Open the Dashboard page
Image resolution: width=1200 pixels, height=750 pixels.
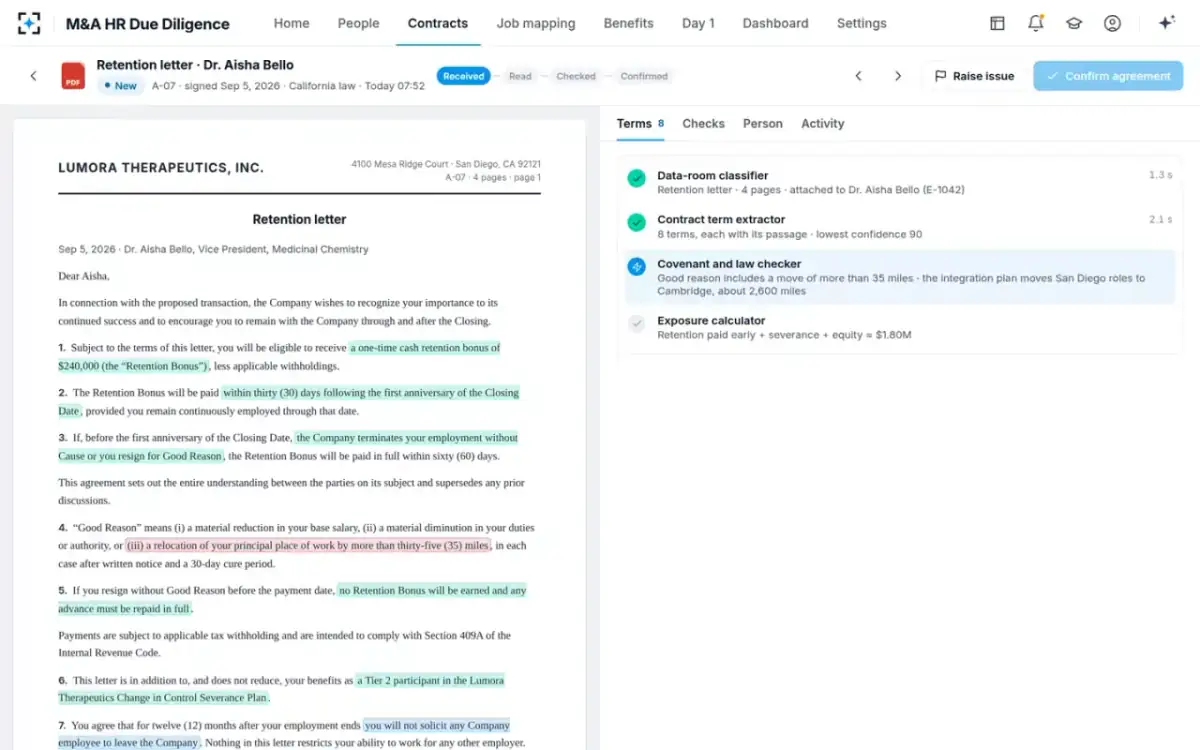(x=775, y=23)
